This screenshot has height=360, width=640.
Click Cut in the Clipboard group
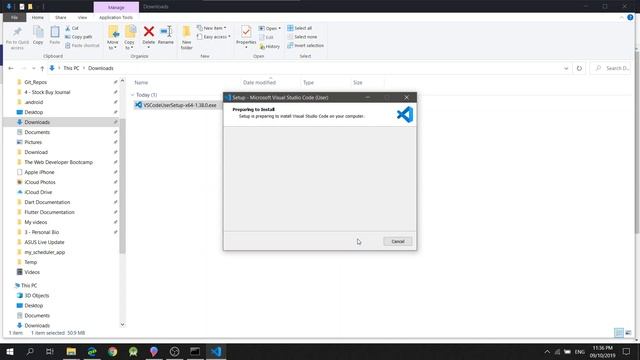coord(72,28)
